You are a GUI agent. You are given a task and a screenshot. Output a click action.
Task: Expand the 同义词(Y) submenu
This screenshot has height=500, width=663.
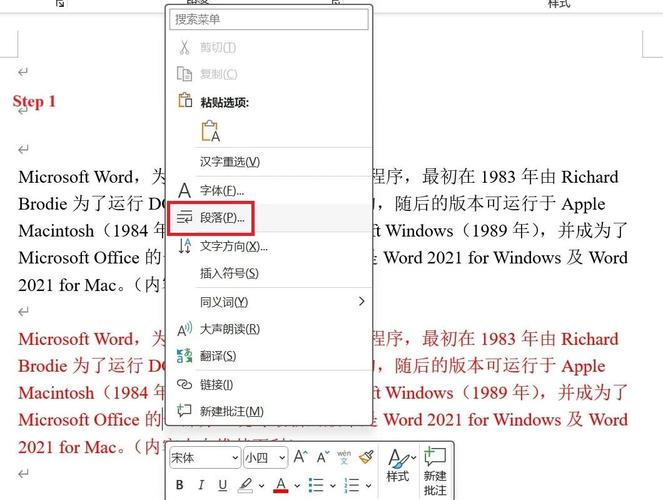tap(268, 302)
